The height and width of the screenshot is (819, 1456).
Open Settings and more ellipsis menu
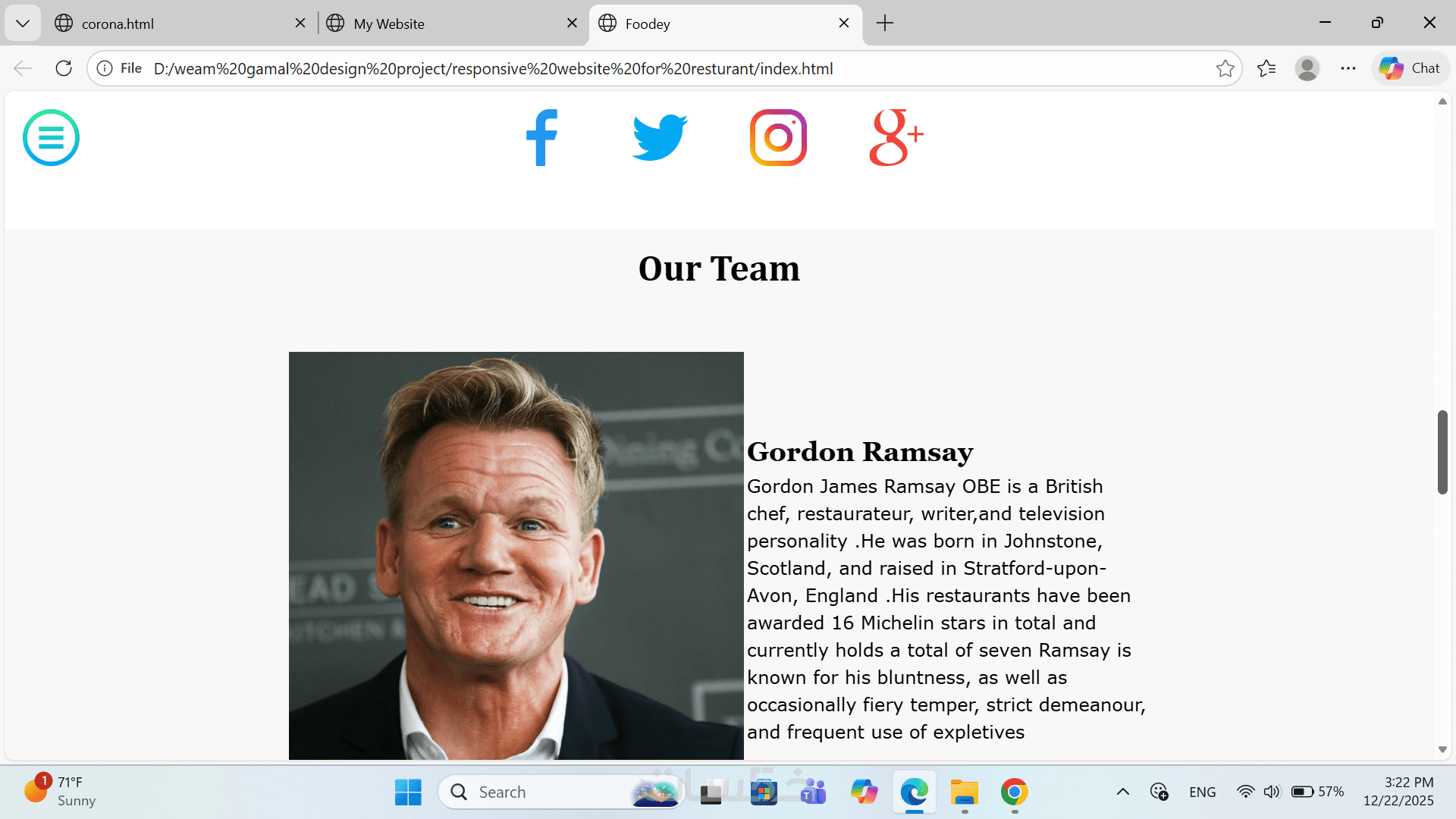pyautogui.click(x=1348, y=68)
